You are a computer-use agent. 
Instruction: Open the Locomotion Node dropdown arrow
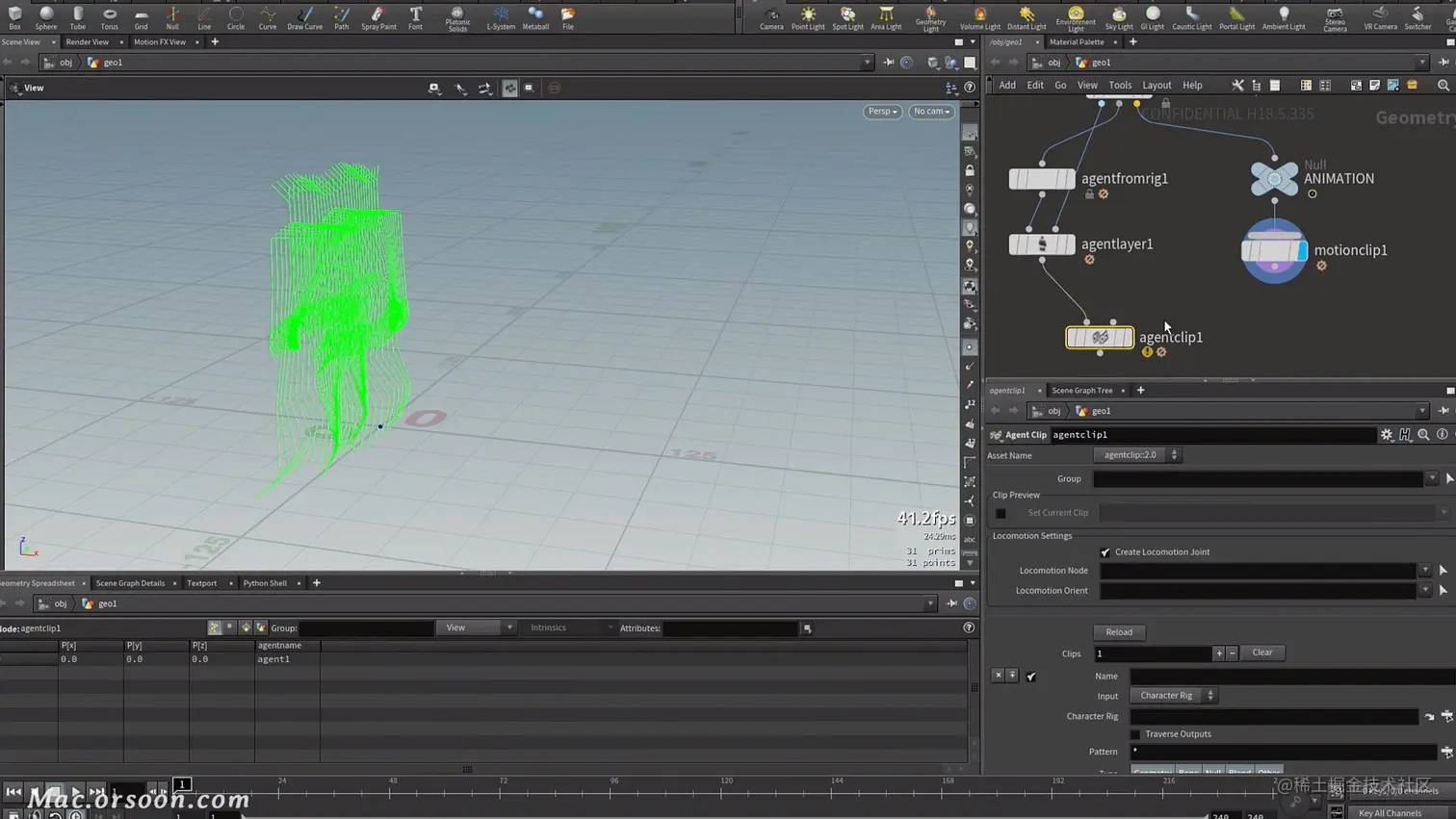(x=1425, y=571)
